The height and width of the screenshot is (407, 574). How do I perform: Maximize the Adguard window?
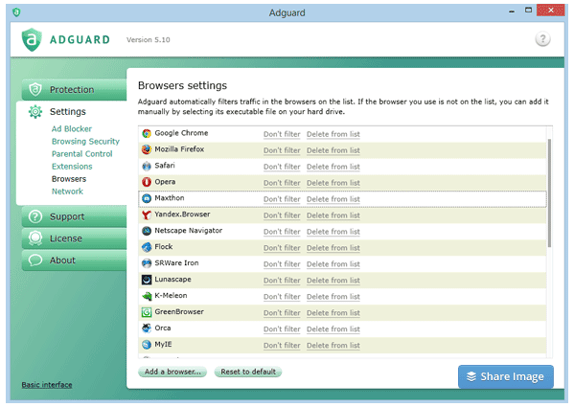(x=528, y=10)
